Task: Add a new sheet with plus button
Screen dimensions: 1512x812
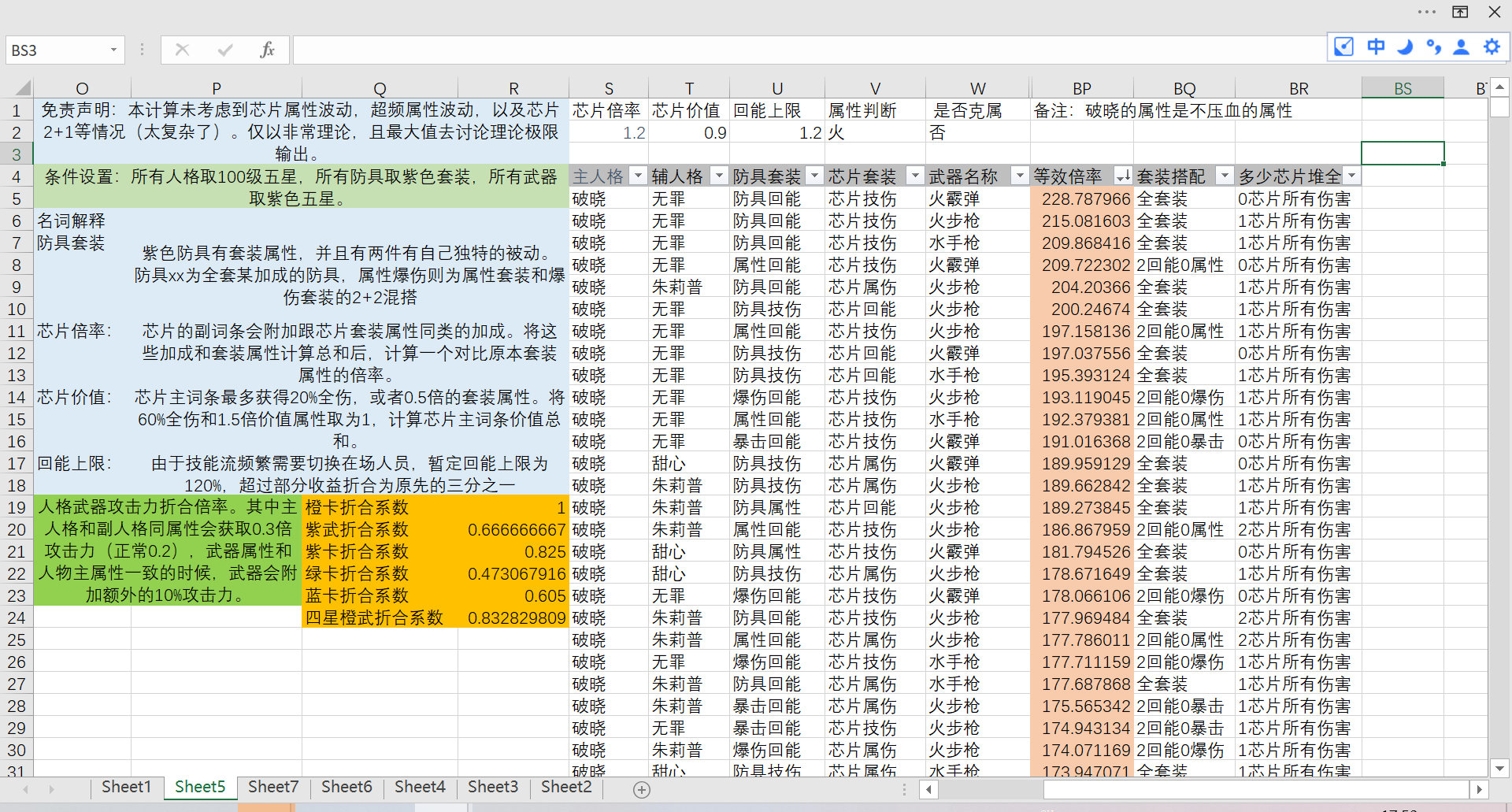Action: [642, 789]
